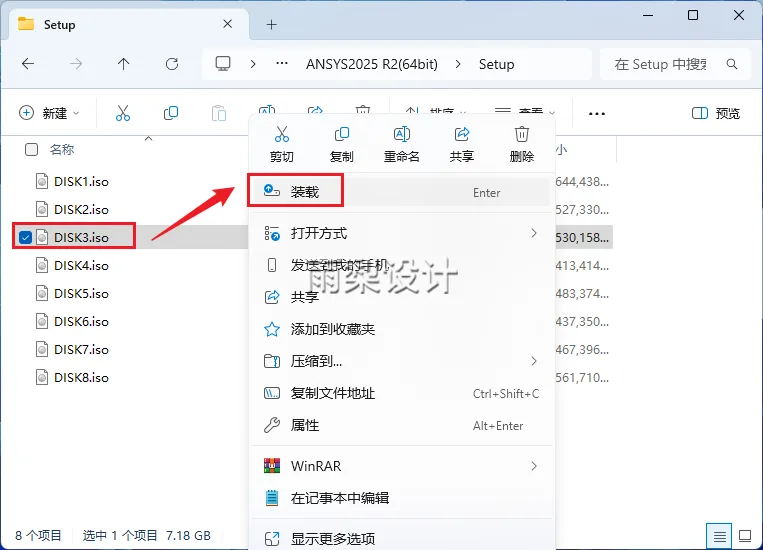Select 添加到收藏夹 in the context menu
This screenshot has width=763, height=550.
[x=402, y=329]
